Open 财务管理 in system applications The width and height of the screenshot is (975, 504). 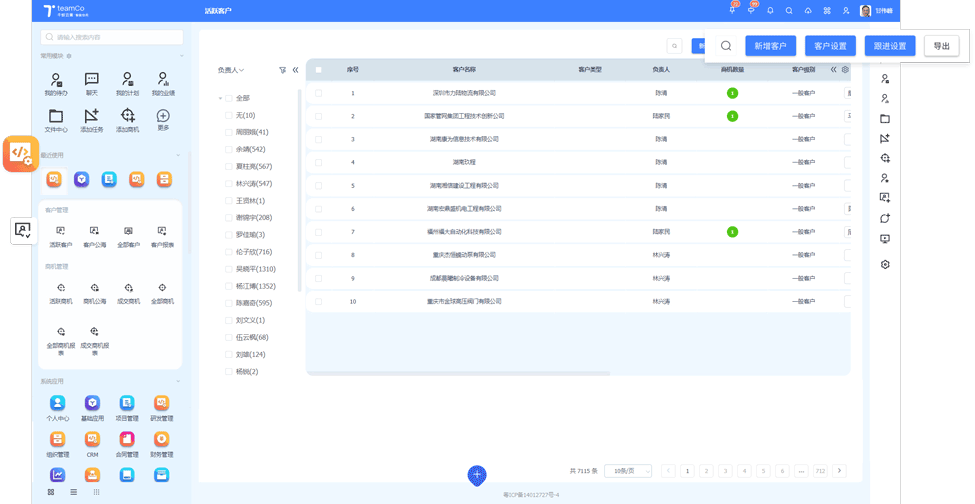161,443
